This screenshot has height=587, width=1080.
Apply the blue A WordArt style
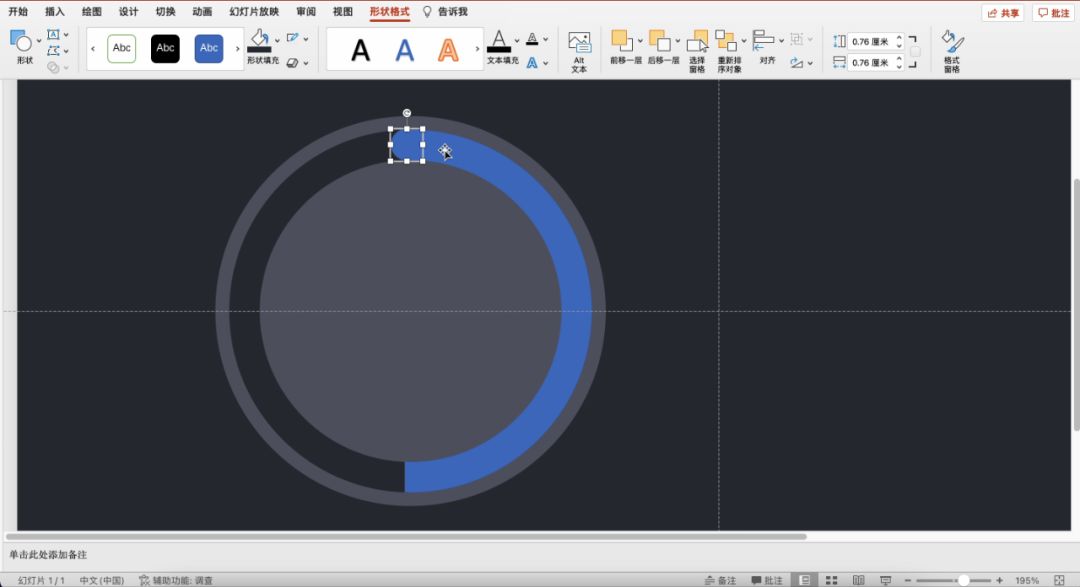pyautogui.click(x=404, y=50)
